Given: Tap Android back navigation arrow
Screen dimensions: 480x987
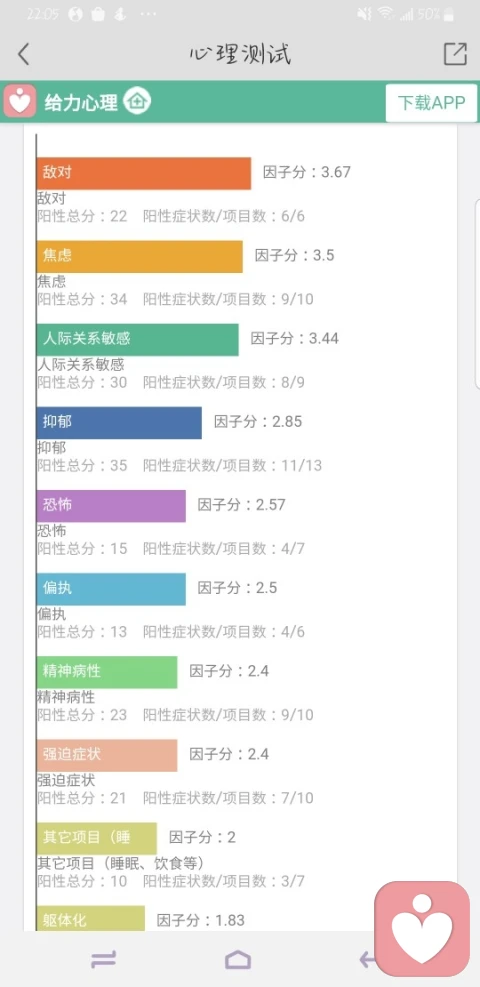Looking at the screenshot, I should [x=367, y=959].
